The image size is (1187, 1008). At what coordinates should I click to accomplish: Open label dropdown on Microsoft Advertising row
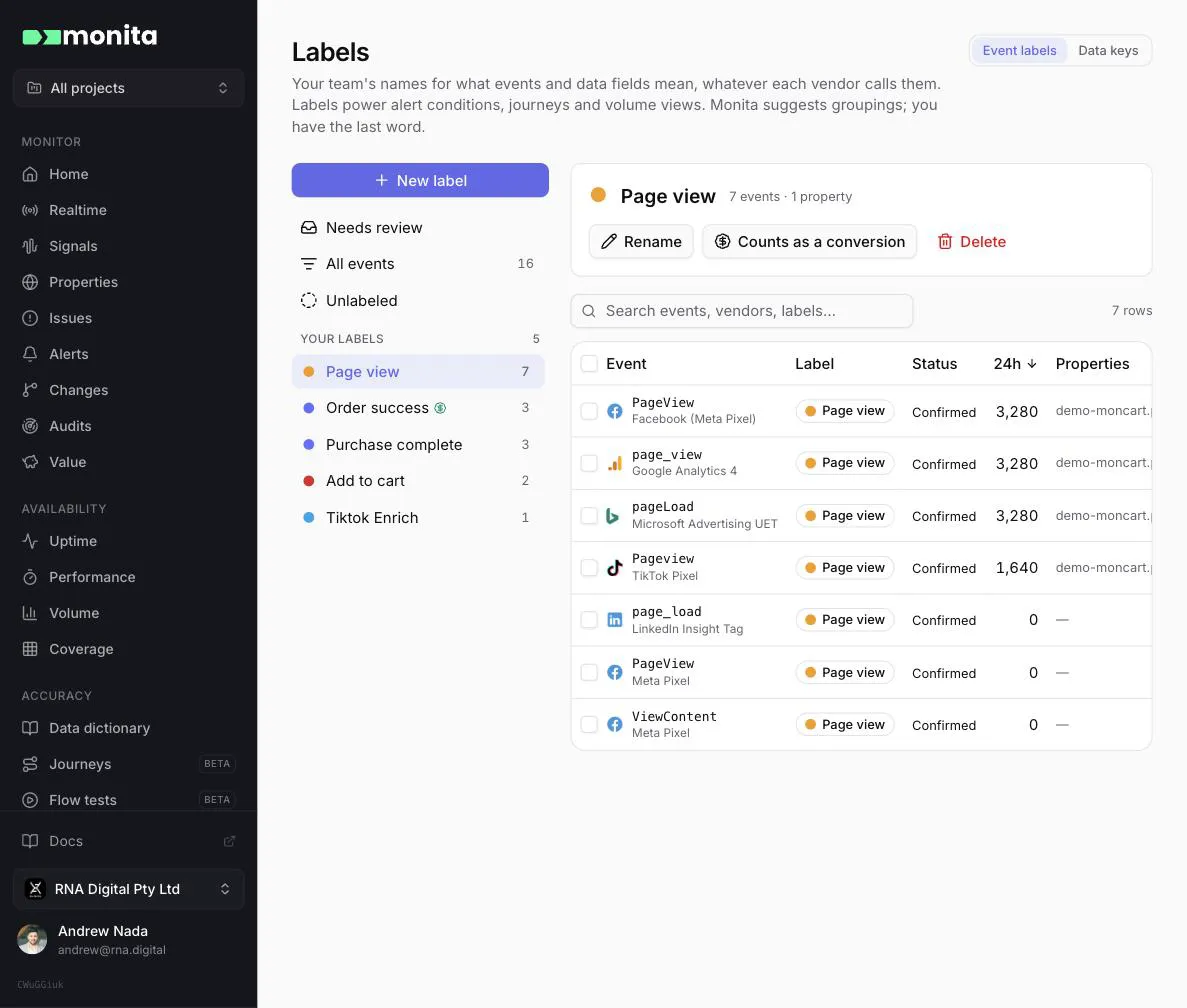point(845,515)
